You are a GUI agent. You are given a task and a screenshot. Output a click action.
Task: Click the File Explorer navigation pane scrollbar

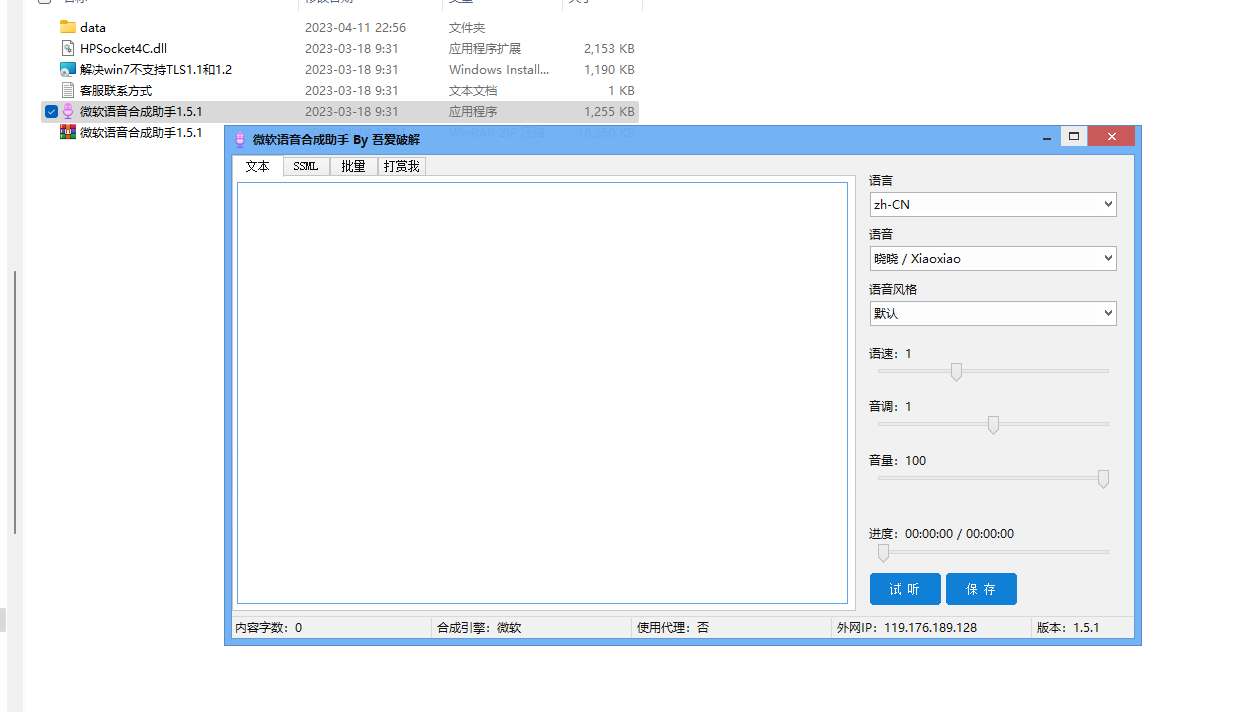click(x=14, y=402)
